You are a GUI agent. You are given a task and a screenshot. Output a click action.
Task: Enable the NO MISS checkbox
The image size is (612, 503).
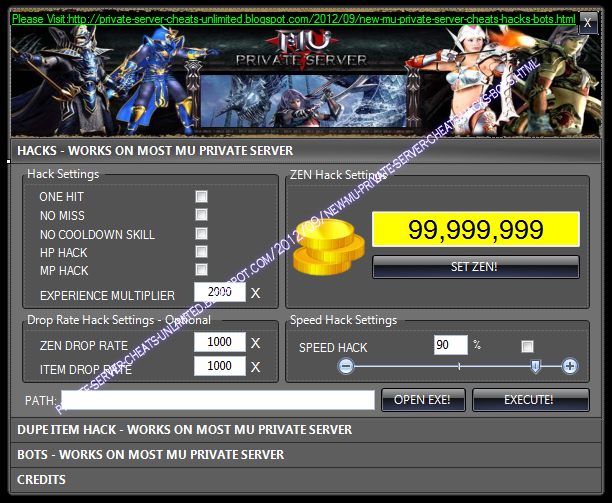[201, 215]
